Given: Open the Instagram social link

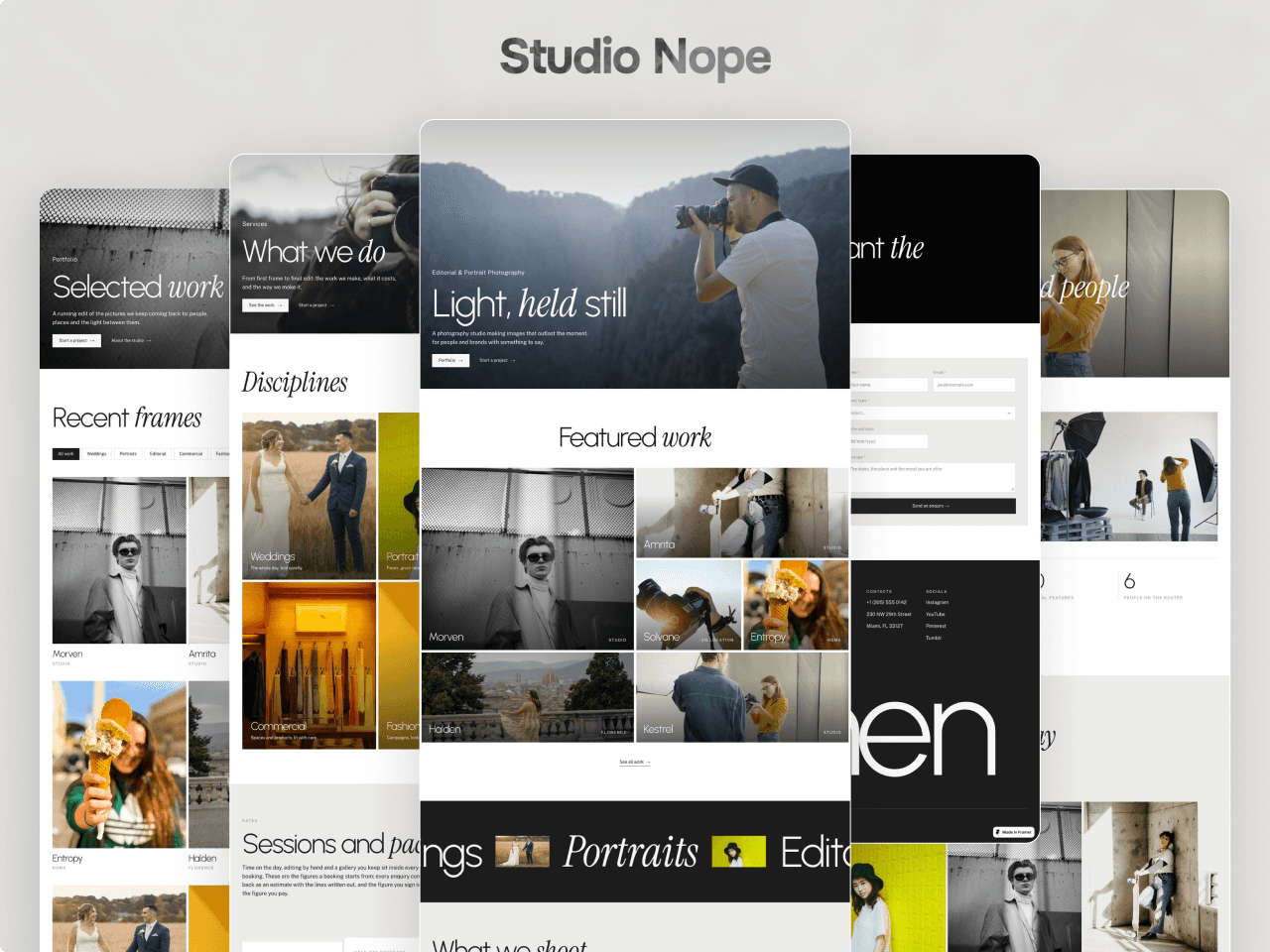Looking at the screenshot, I should pyautogui.click(x=937, y=602).
